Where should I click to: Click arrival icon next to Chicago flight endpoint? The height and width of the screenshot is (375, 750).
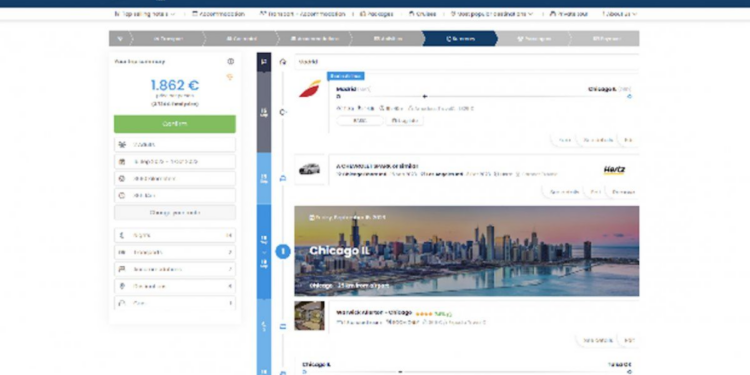click(x=629, y=96)
